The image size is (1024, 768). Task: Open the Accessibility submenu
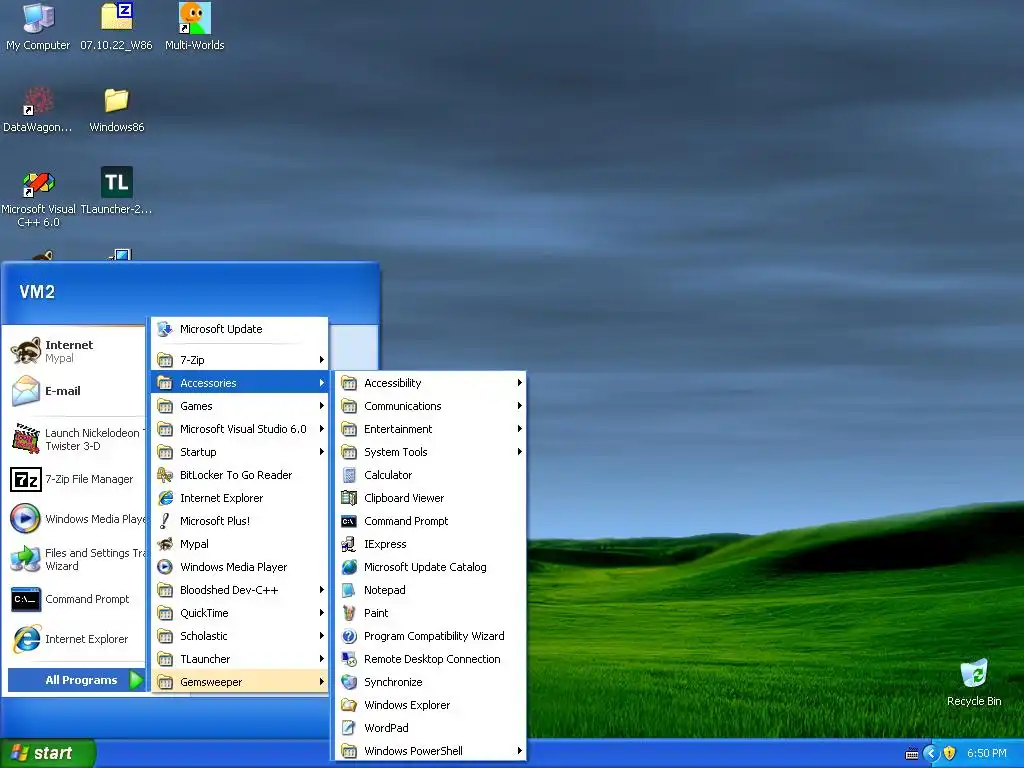click(x=430, y=383)
